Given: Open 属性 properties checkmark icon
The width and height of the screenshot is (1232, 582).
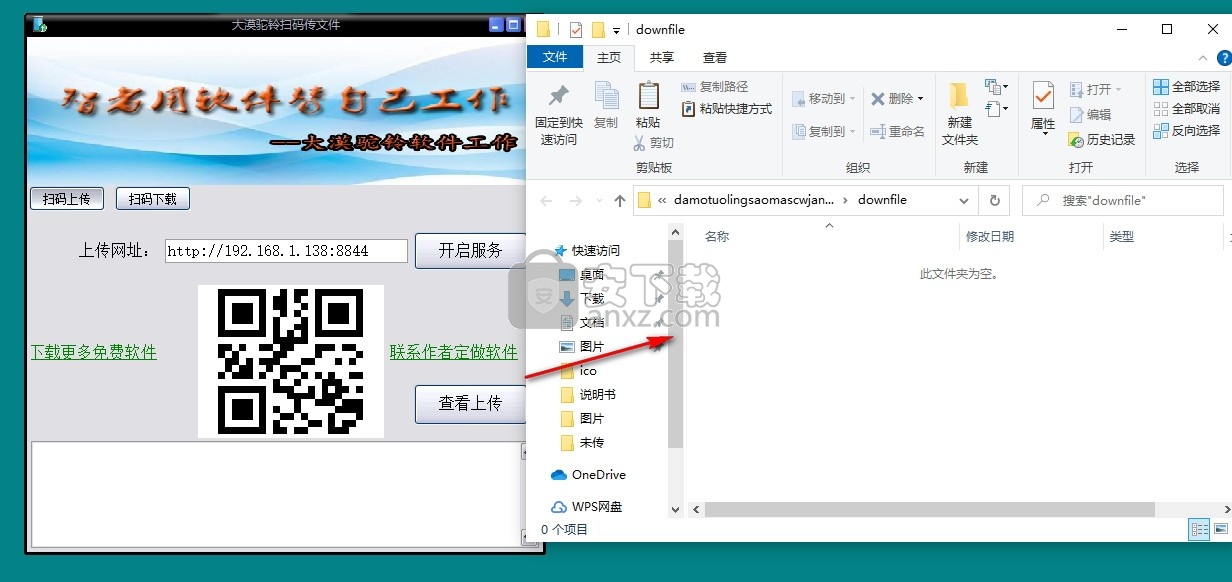Looking at the screenshot, I should (1043, 97).
